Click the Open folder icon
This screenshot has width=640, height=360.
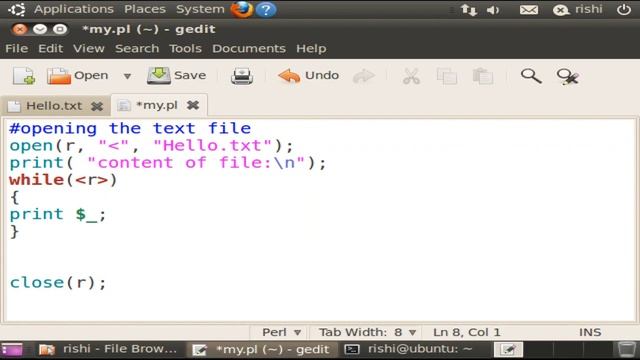point(59,76)
